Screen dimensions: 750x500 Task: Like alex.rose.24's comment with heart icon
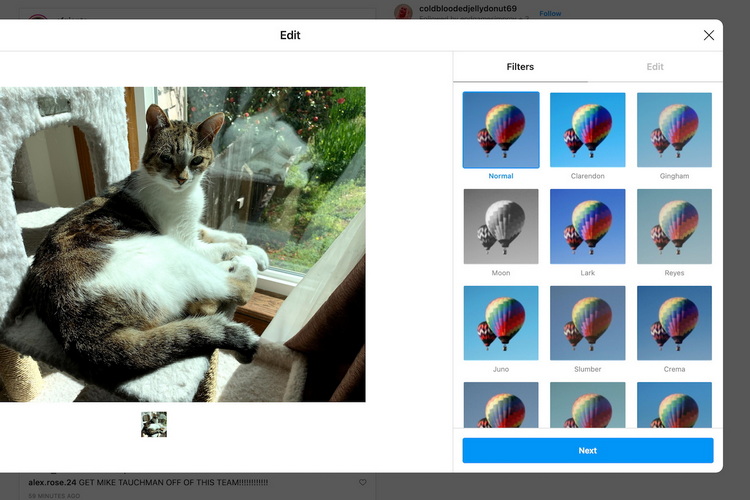[x=363, y=482]
